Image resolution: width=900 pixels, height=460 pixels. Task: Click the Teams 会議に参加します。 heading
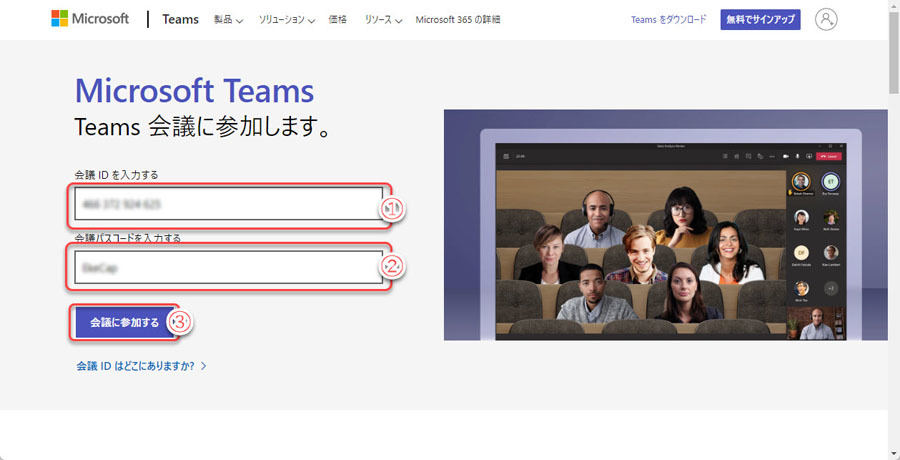point(204,127)
